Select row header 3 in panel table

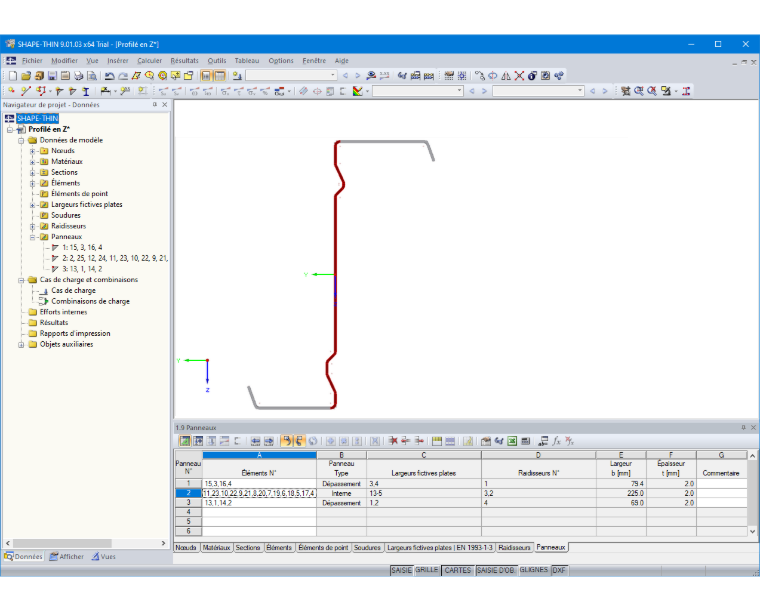pos(188,503)
